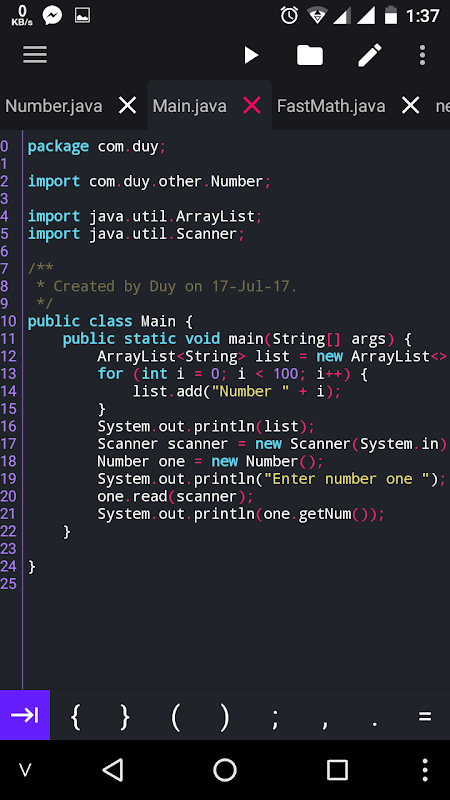Open the folder file browser icon
450x800 pixels.
pos(310,55)
